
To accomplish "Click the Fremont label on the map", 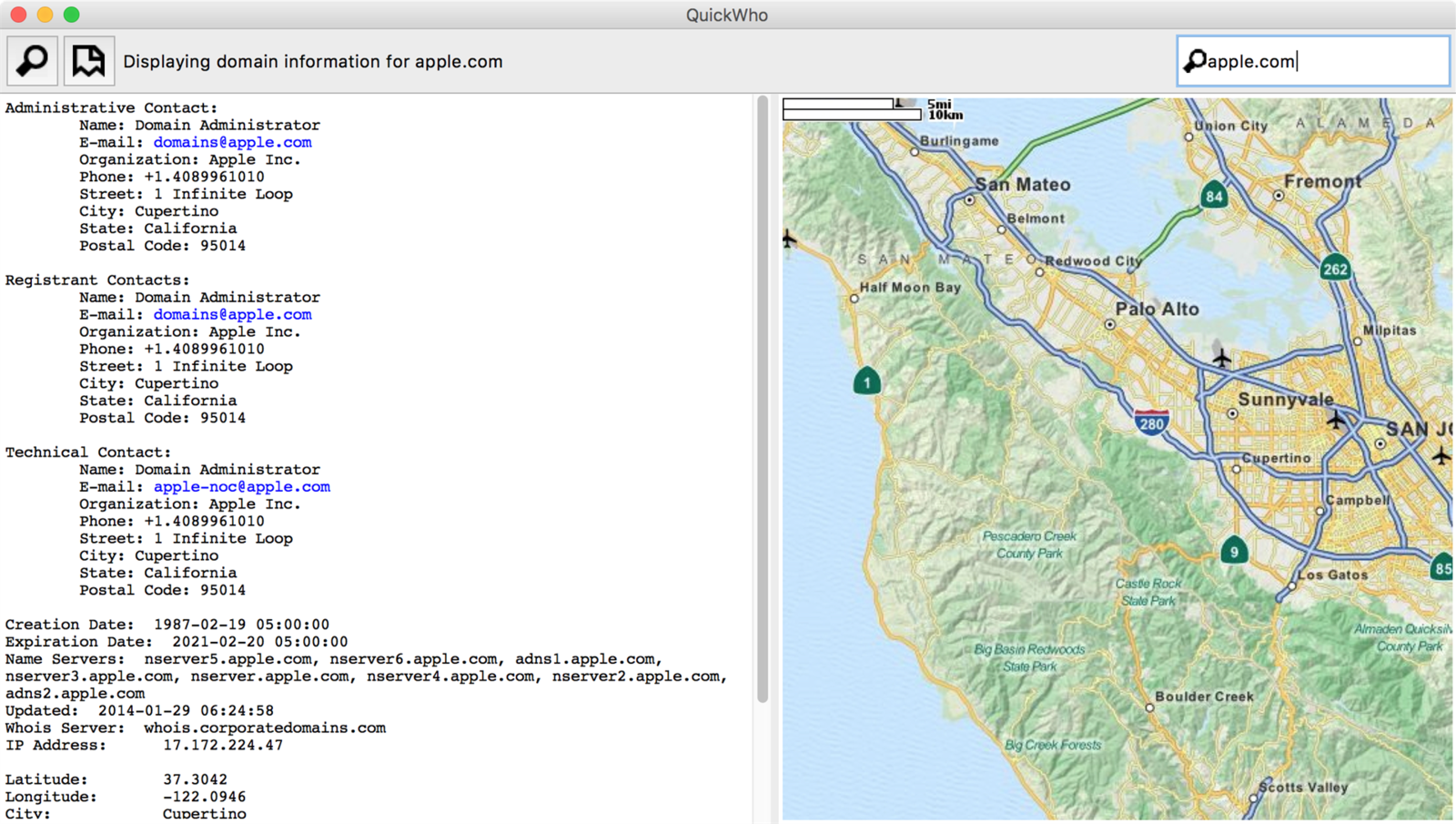I will point(1323,181).
